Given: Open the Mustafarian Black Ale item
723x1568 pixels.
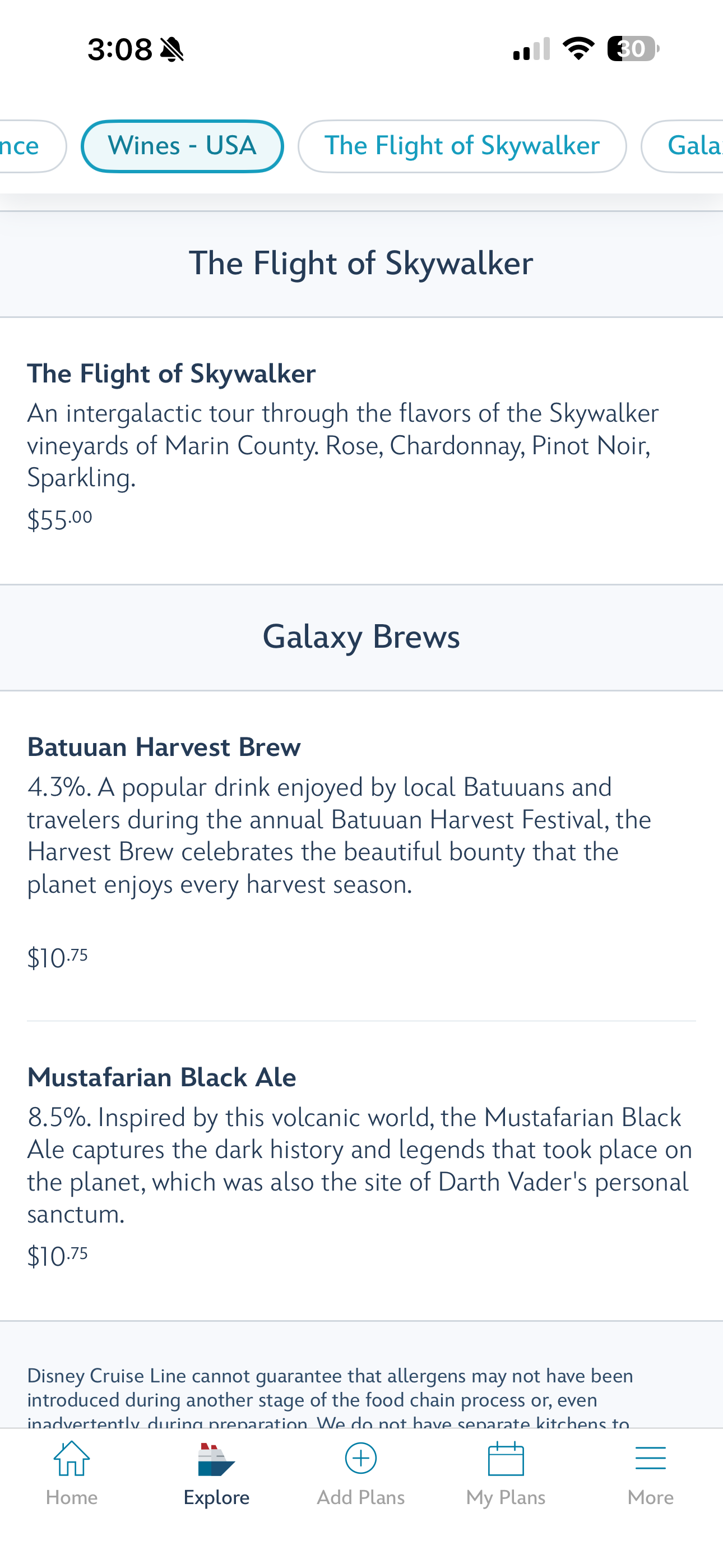Looking at the screenshot, I should point(162,1077).
